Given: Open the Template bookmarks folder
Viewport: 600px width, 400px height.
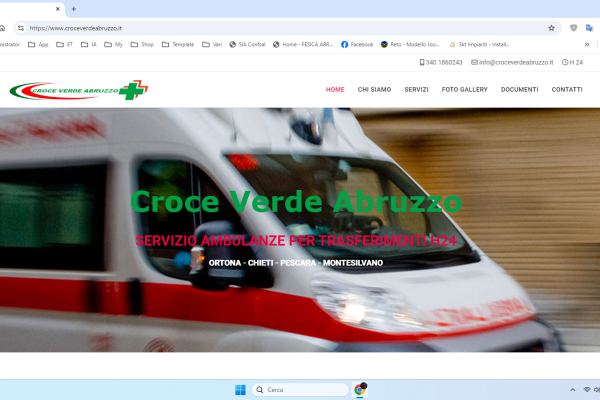Looking at the screenshot, I should tap(178, 44).
